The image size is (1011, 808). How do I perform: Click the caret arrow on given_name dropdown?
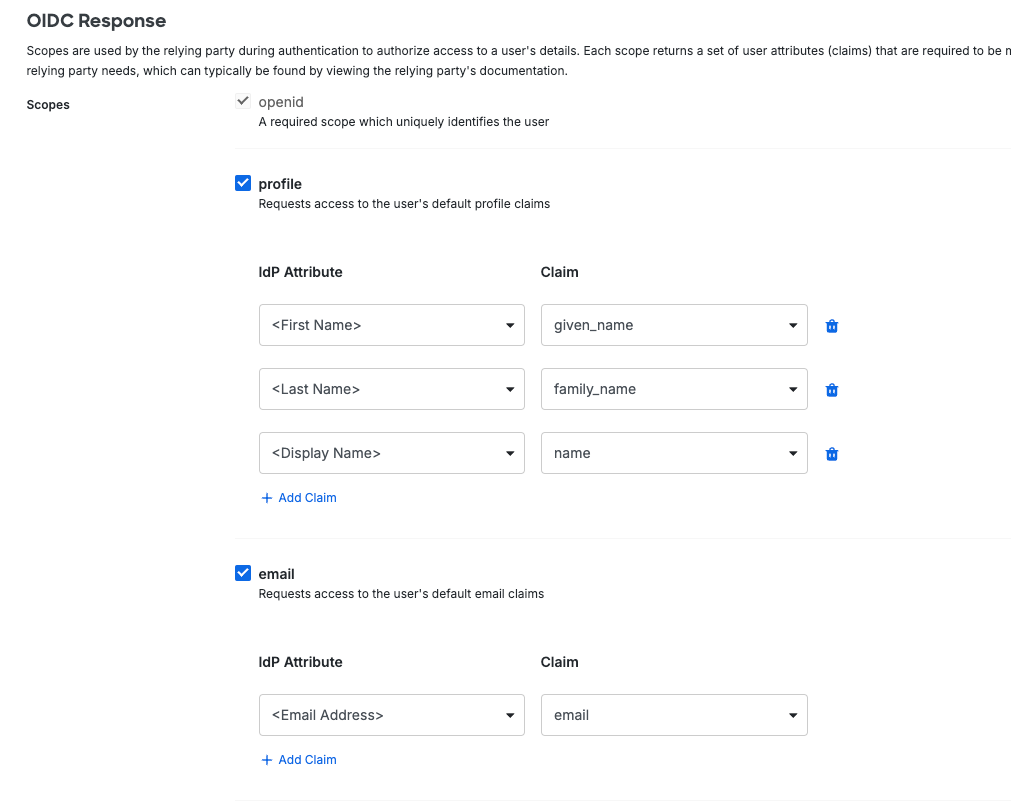tap(793, 326)
